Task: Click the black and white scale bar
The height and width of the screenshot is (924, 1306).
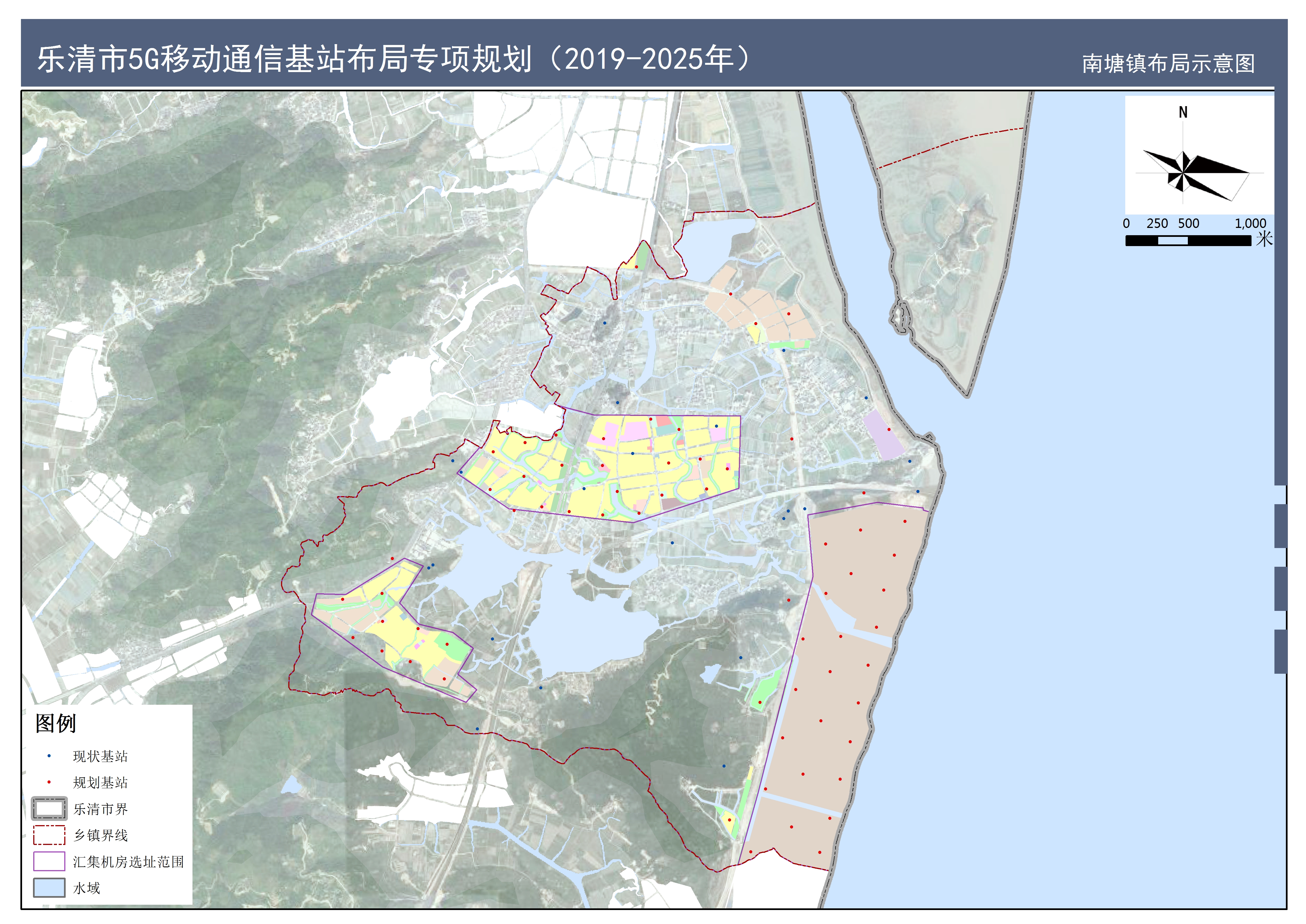Action: (x=1188, y=241)
